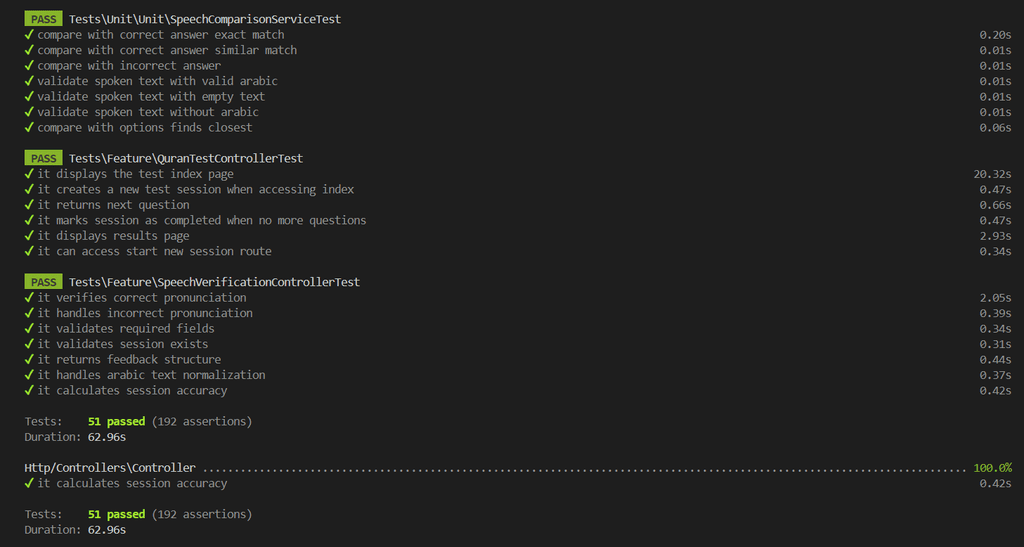The image size is (1024, 547).
Task: Click checkmark beside "it verifies correct pronunciation"
Action: click(29, 298)
